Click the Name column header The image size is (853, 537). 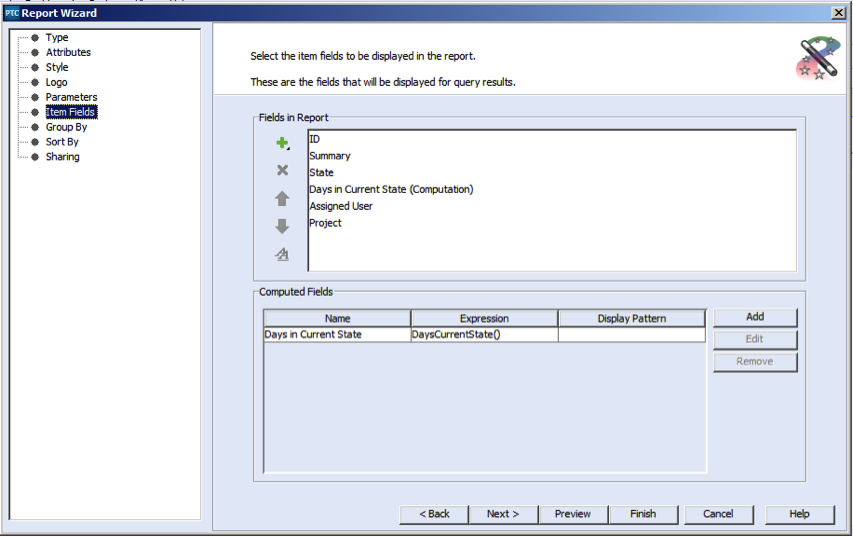(x=337, y=318)
